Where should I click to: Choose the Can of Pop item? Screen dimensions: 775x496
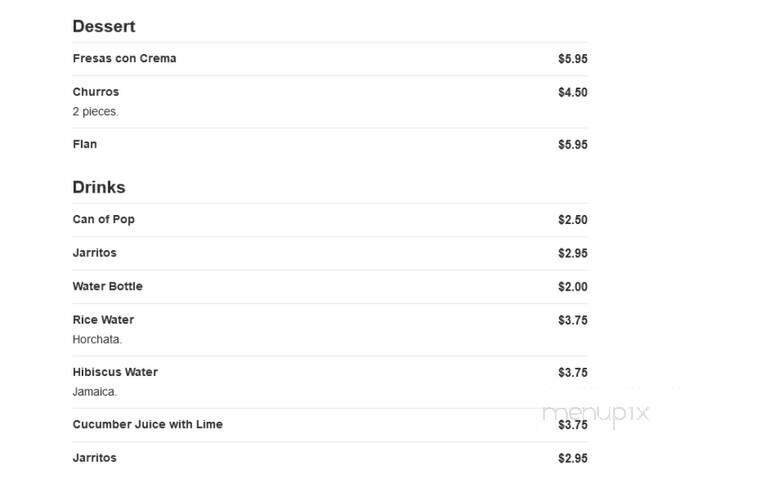pos(103,219)
